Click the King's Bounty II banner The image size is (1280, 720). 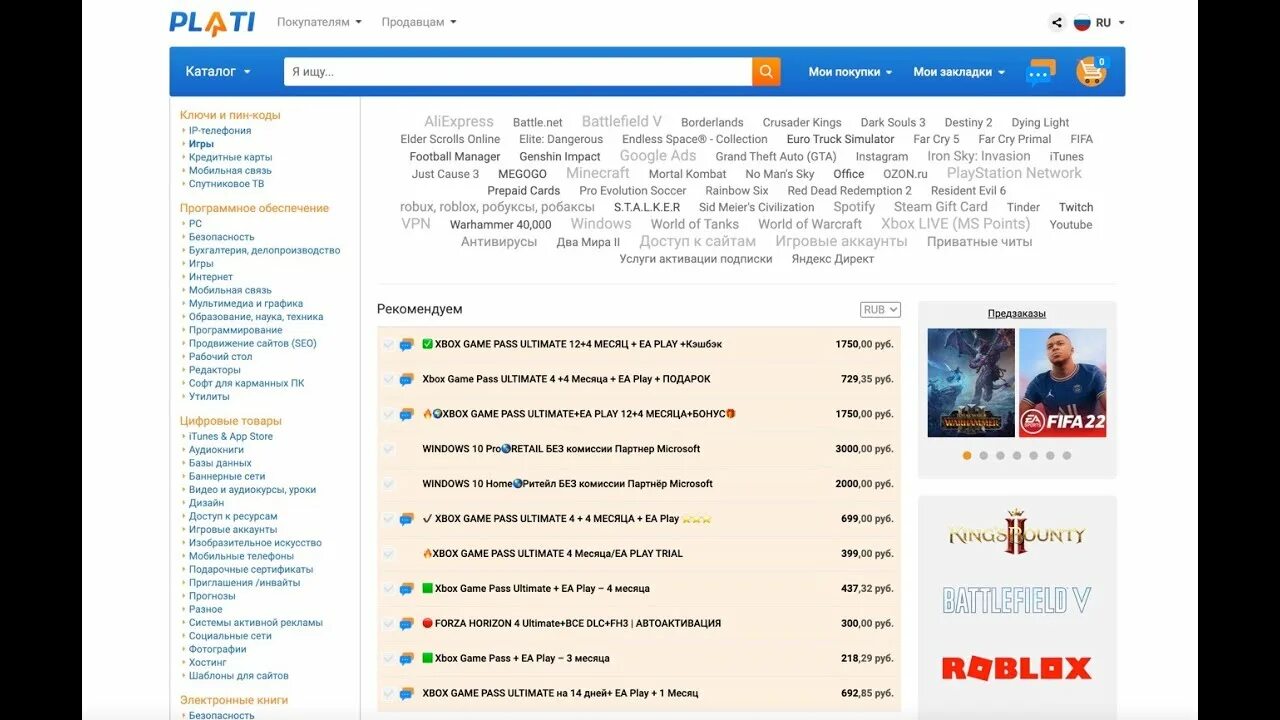tap(1016, 532)
